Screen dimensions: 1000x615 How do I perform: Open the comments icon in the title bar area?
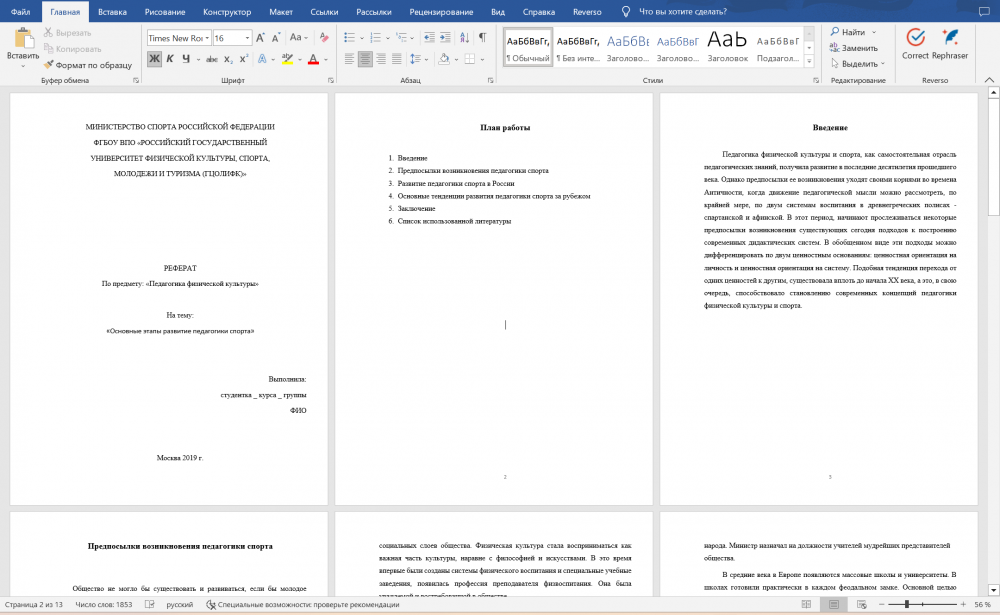[x=984, y=11]
